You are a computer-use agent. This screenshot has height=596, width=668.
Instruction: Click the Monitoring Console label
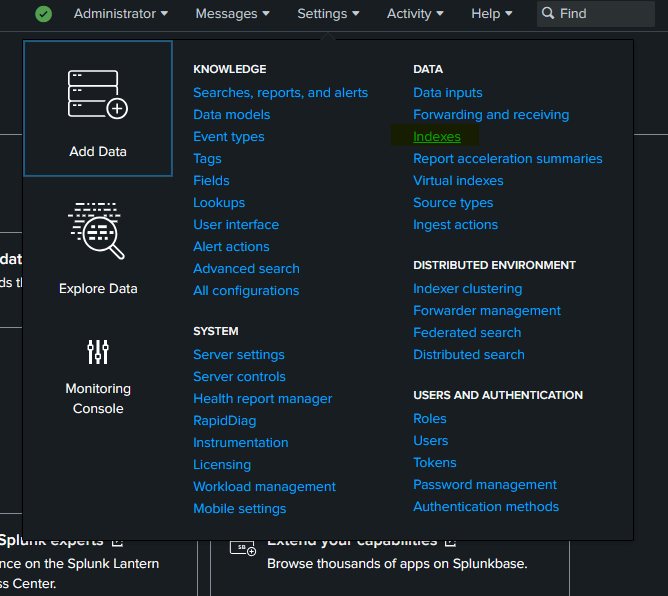[x=98, y=399]
